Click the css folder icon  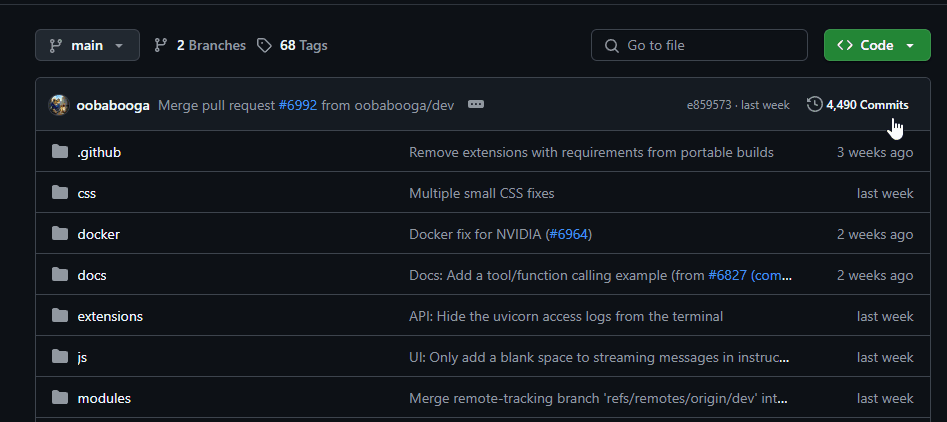[60, 193]
